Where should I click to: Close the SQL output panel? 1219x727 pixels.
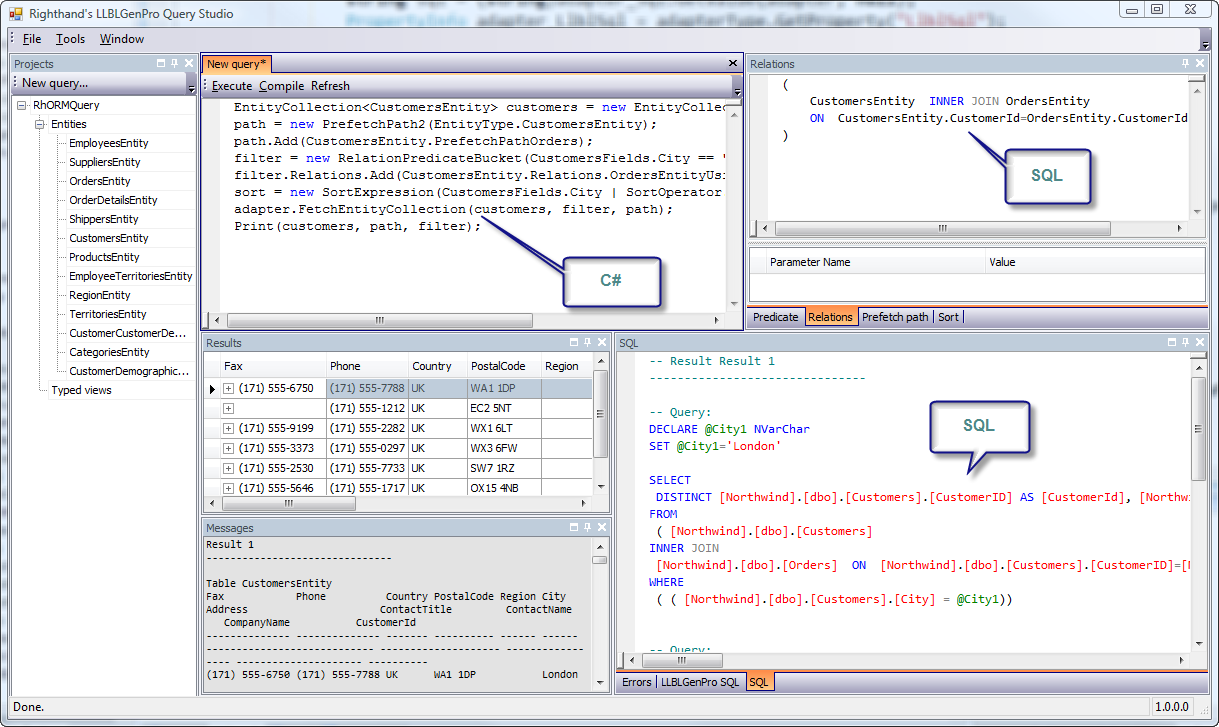[x=1199, y=343]
